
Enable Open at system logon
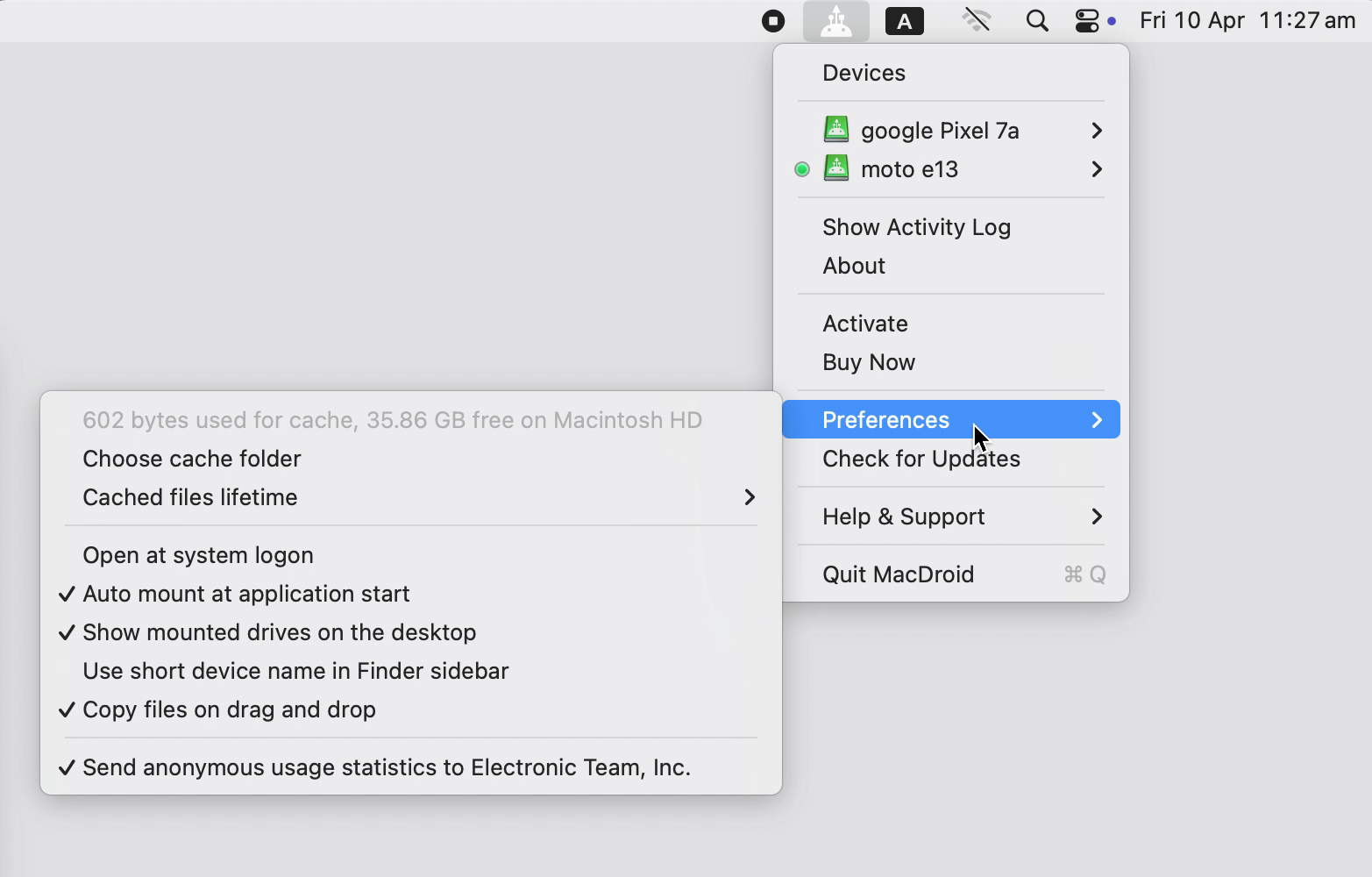(411, 555)
